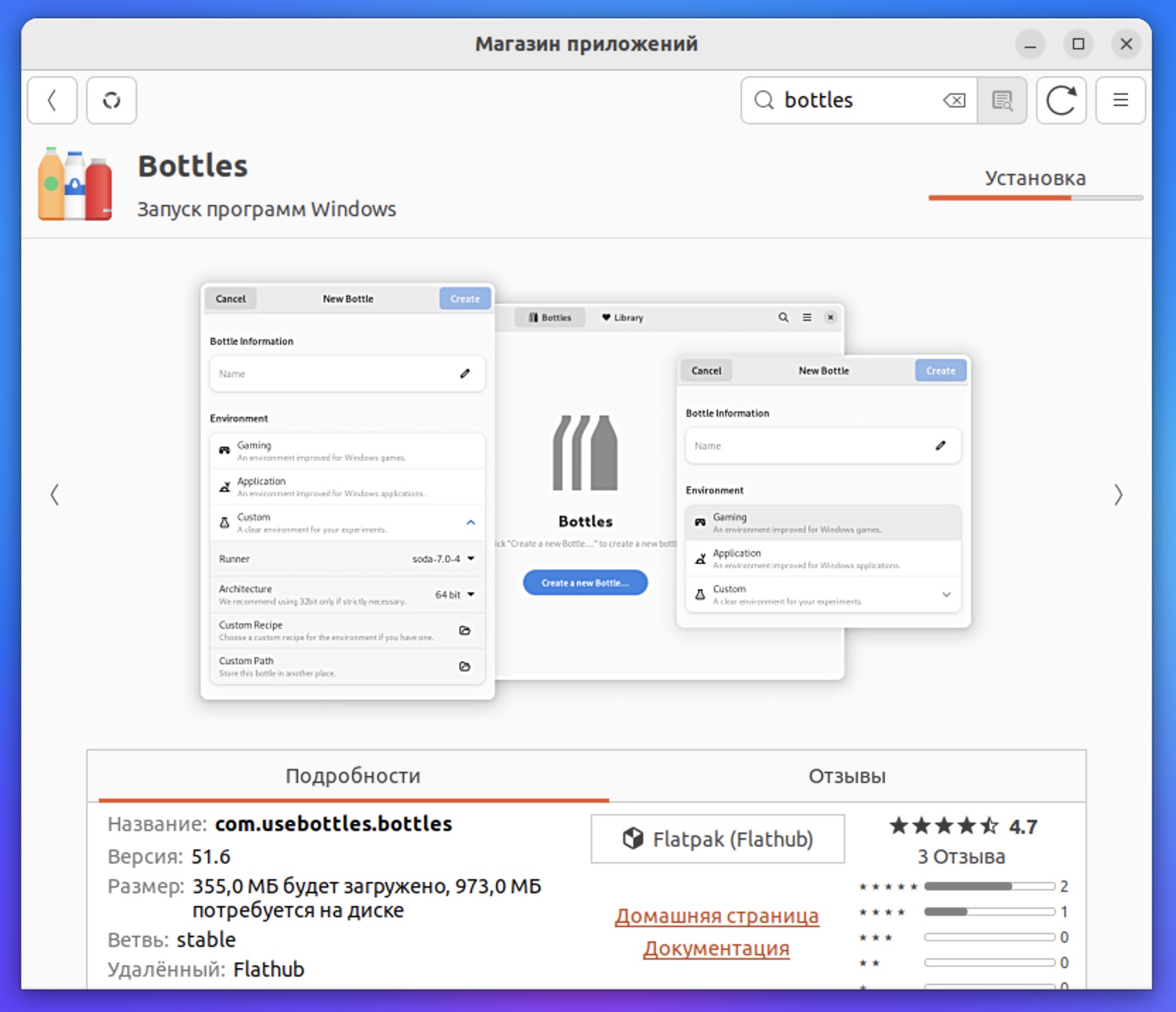Open the Документация link
Image resolution: width=1176 pixels, height=1012 pixels.
pyautogui.click(x=716, y=948)
